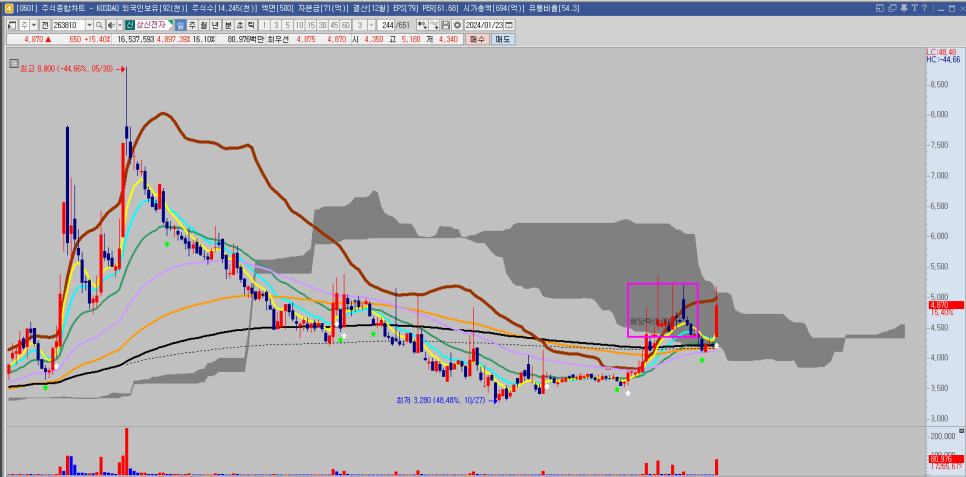Click the add indicator toolbar icon

423,25
